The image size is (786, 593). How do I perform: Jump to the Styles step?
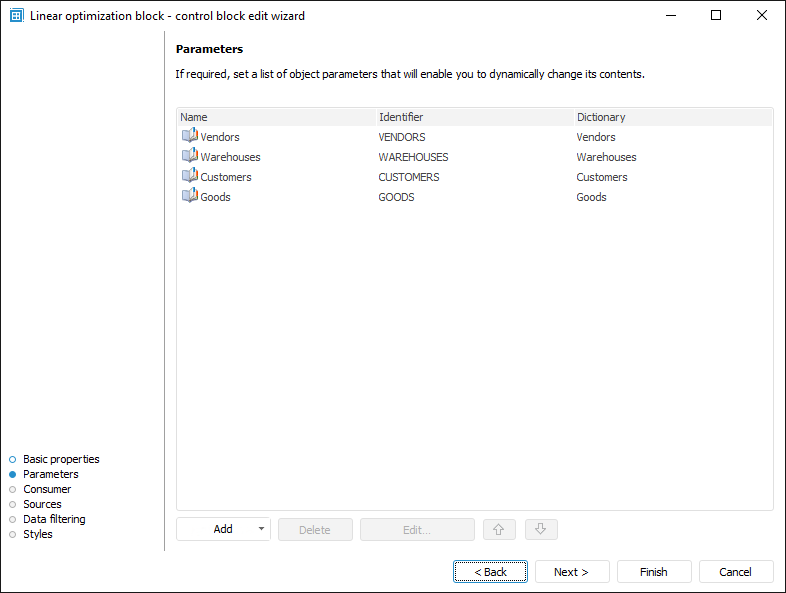coord(38,534)
